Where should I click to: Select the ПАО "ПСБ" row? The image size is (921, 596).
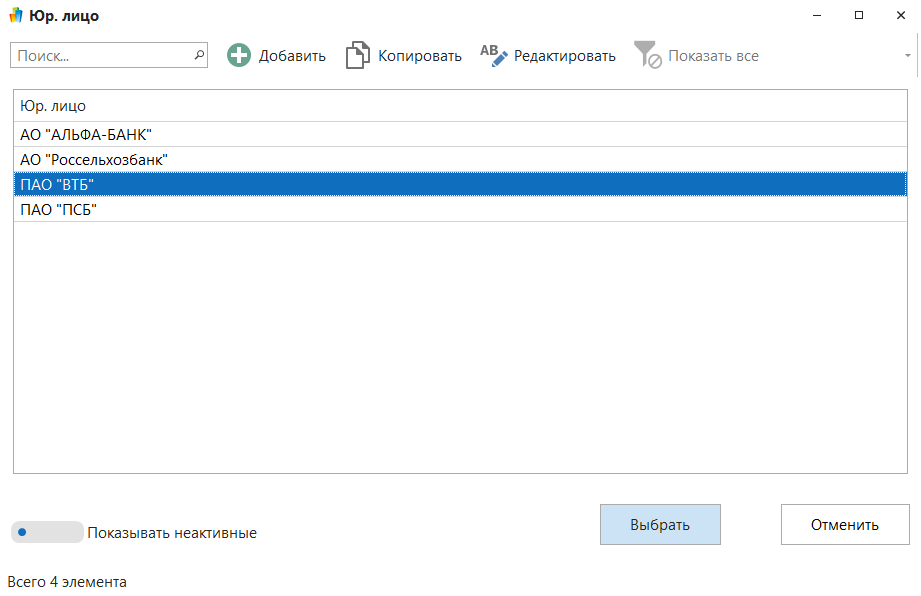click(58, 209)
